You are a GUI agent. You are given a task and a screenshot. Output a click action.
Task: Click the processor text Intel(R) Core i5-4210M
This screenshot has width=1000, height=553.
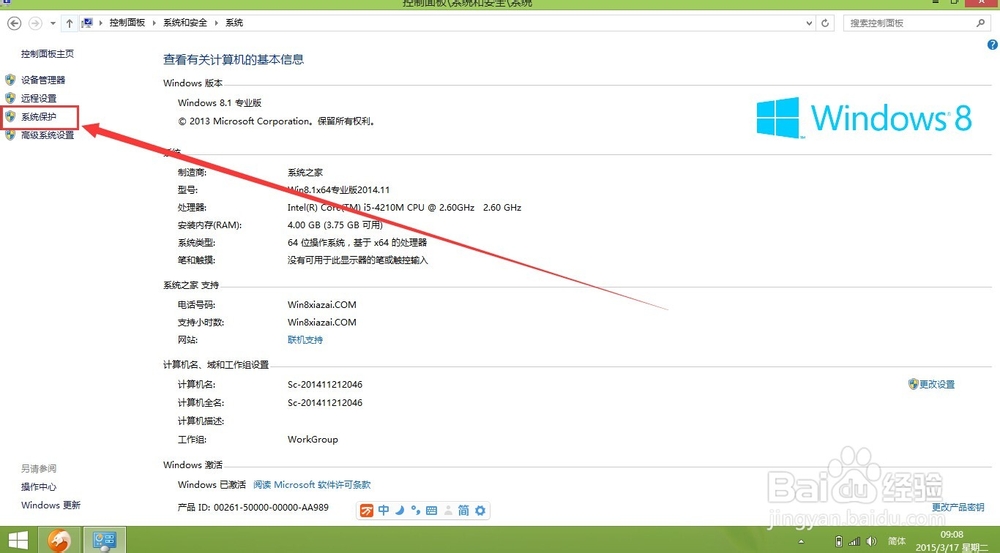404,208
